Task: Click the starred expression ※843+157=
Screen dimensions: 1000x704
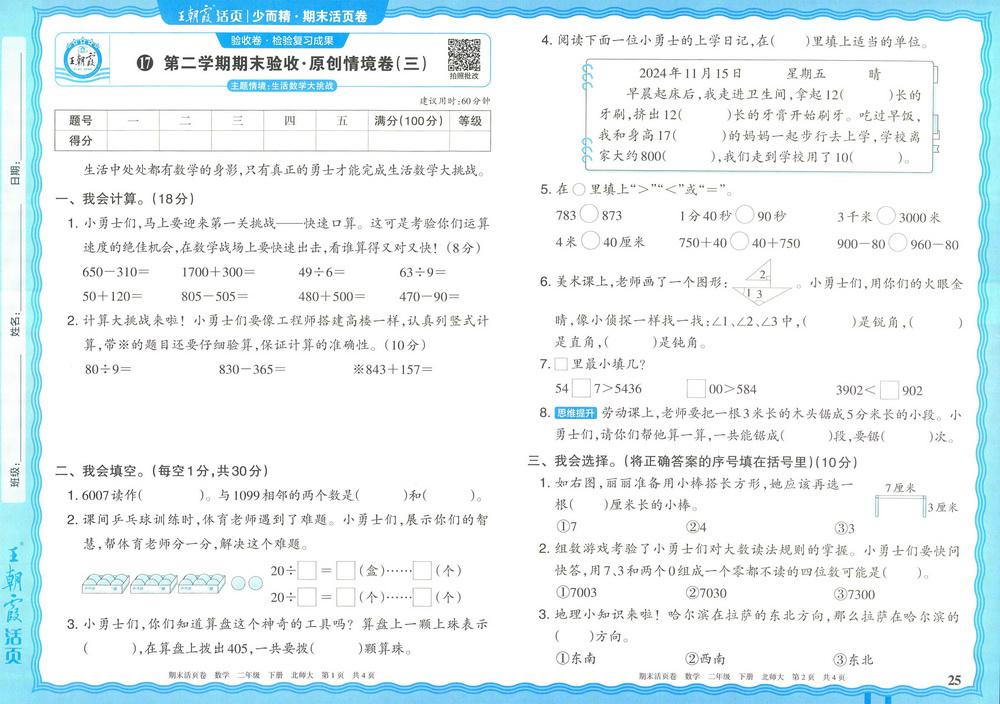Action: point(393,369)
